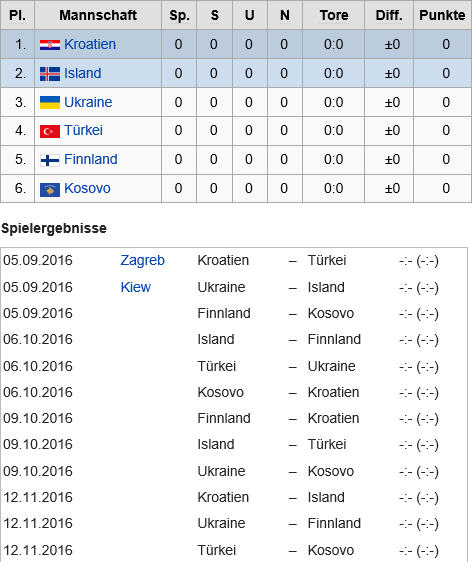The height and width of the screenshot is (562, 473).
Task: Click the Croatian flag icon
Action: point(50,45)
